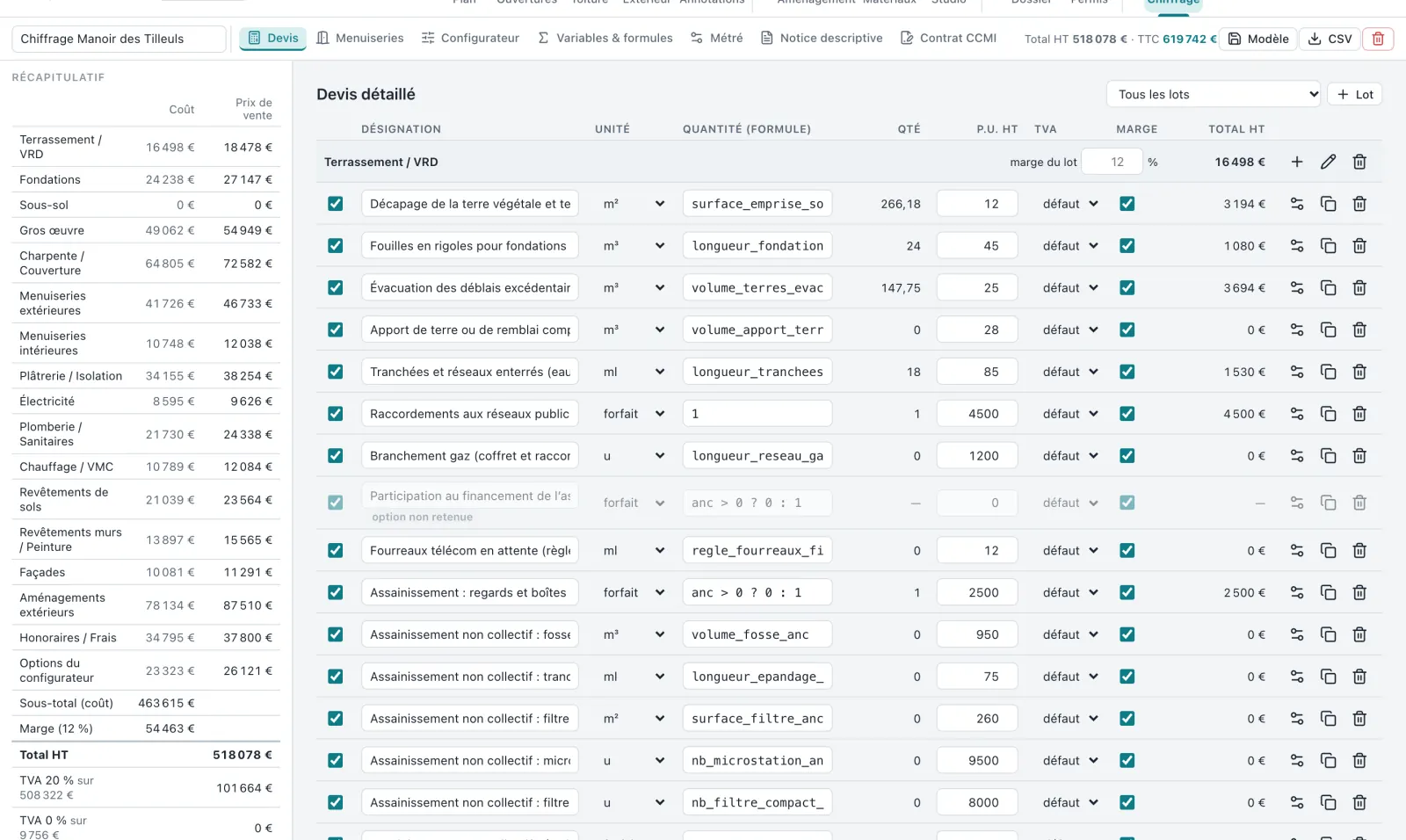Uncheck the Décapage de la terre végétale line
This screenshot has height=840, width=1406.
click(335, 204)
